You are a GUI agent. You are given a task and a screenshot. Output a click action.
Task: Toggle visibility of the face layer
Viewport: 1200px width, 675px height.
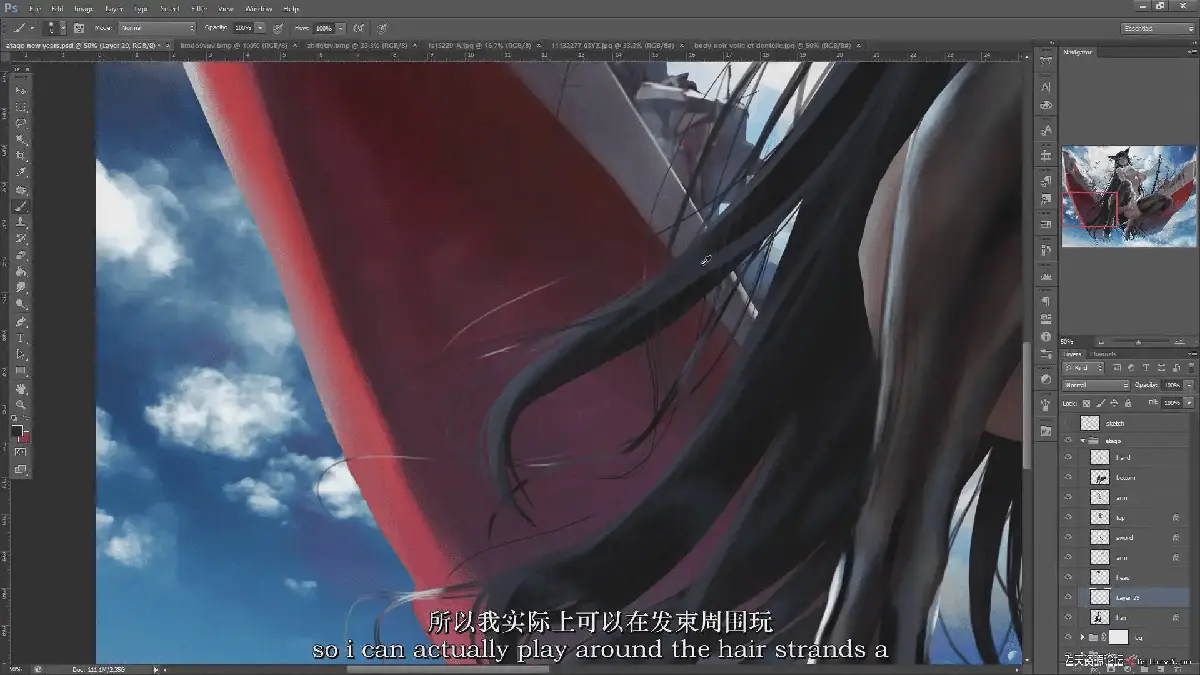(x=1068, y=577)
